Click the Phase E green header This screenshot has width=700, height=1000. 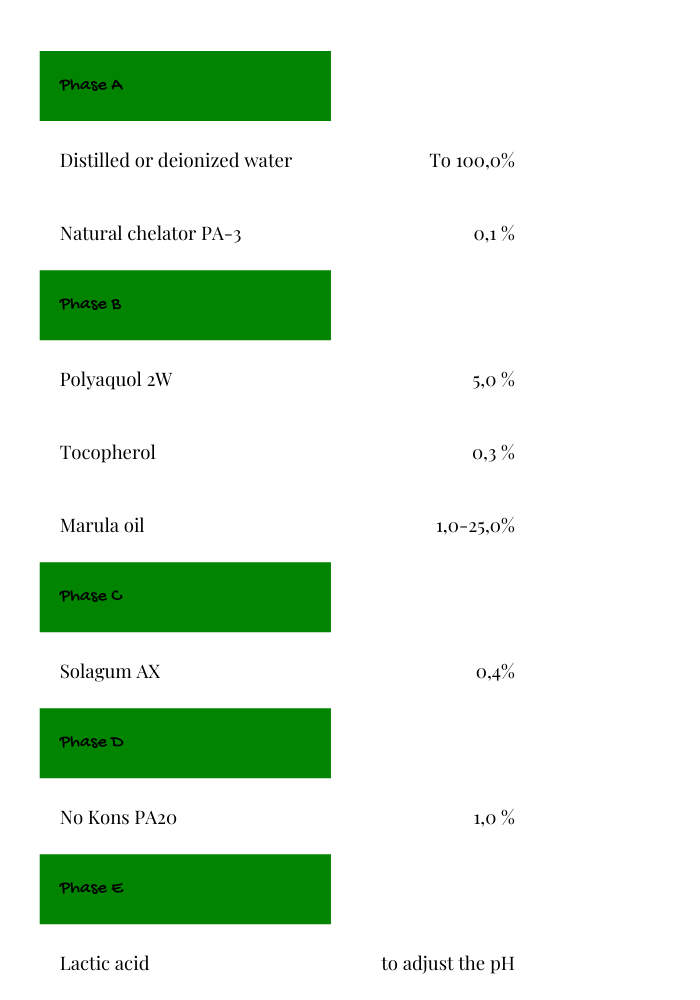185,889
